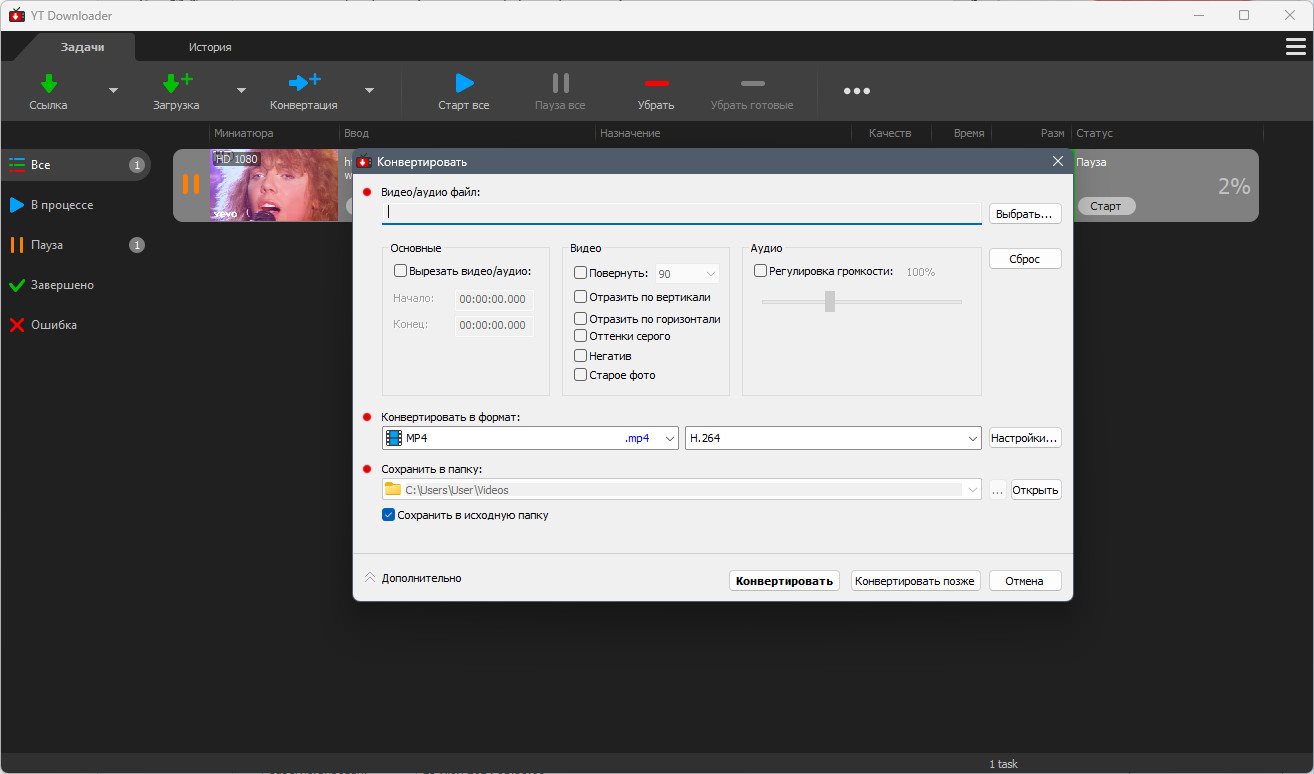Click the volume adjustment slider handle
This screenshot has width=1314, height=774.
pyautogui.click(x=830, y=301)
